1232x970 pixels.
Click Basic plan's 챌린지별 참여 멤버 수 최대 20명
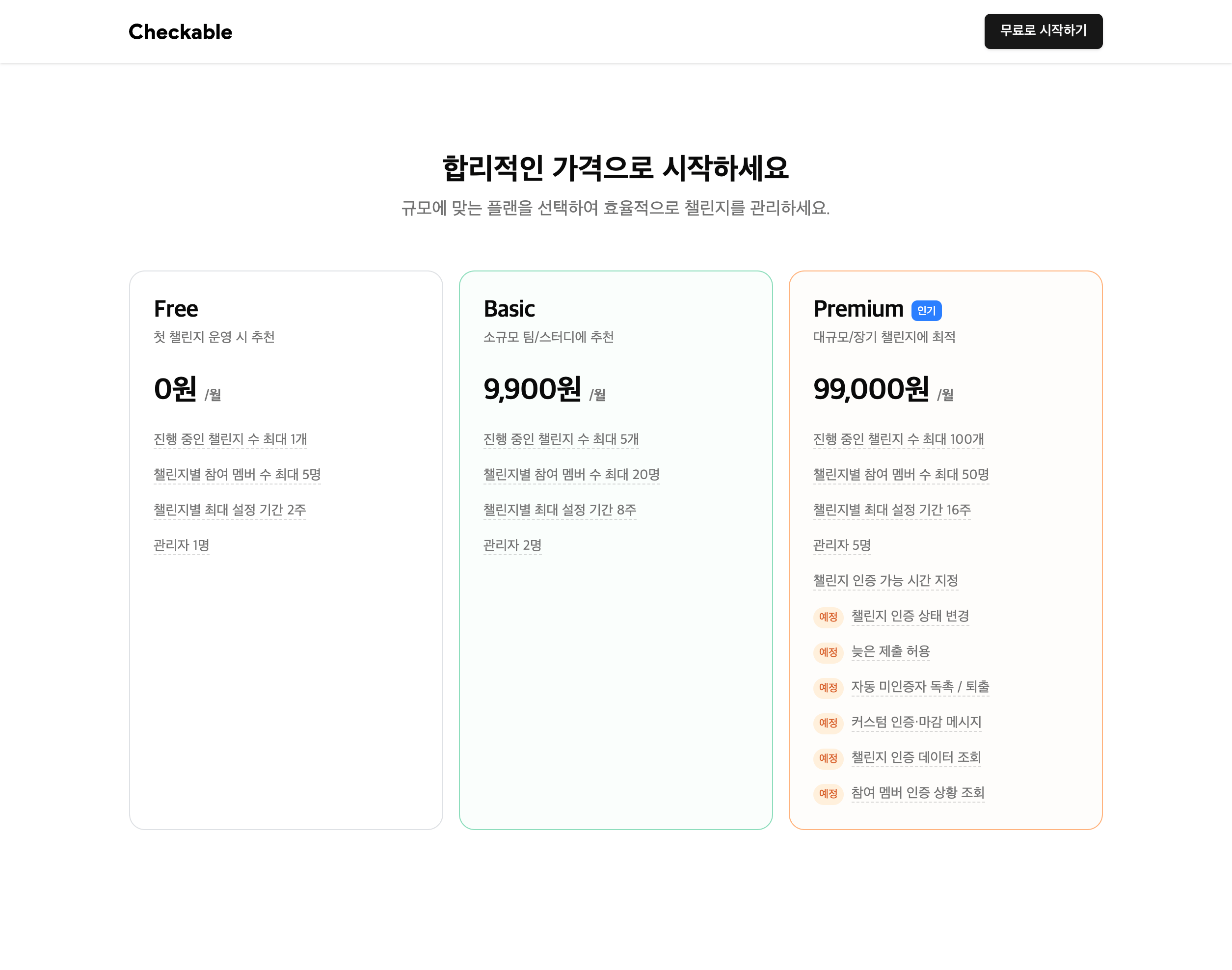coord(571,474)
